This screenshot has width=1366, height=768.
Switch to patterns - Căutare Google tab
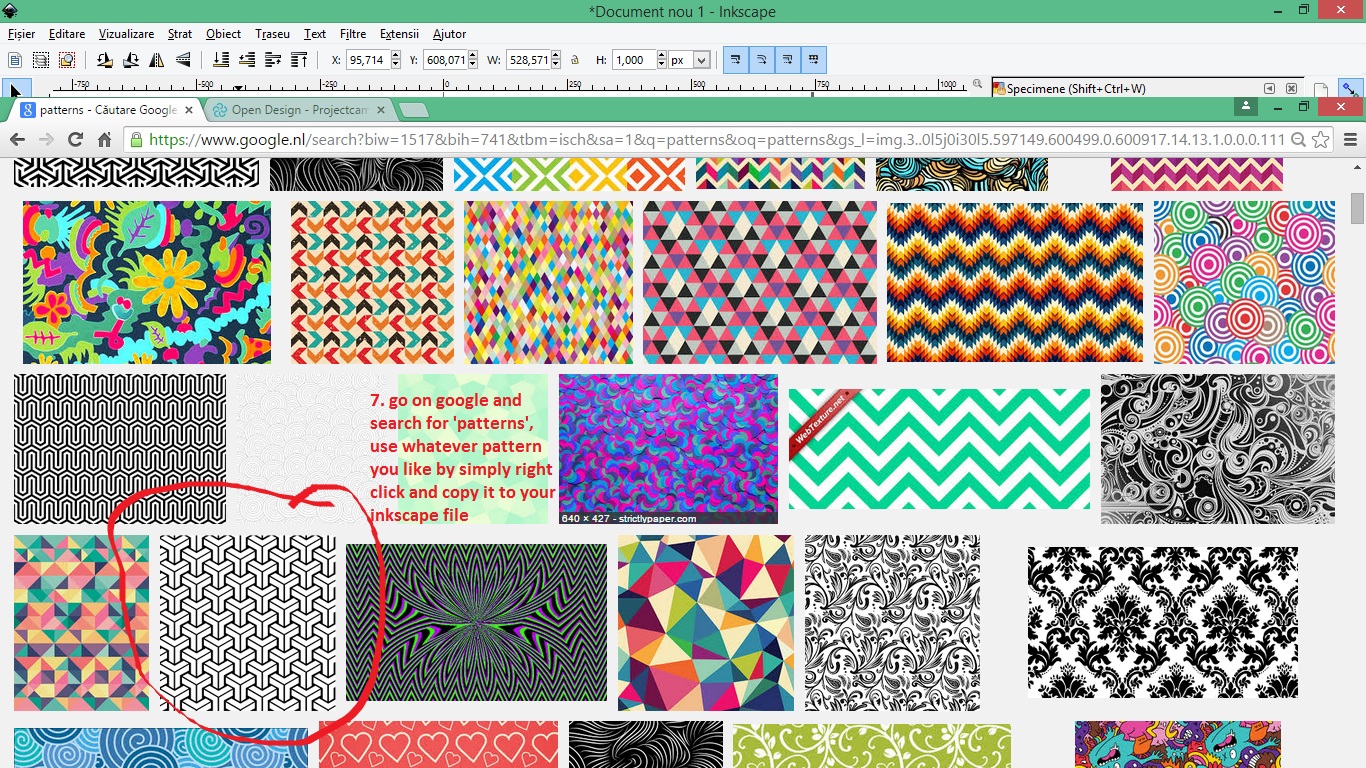tap(108, 110)
